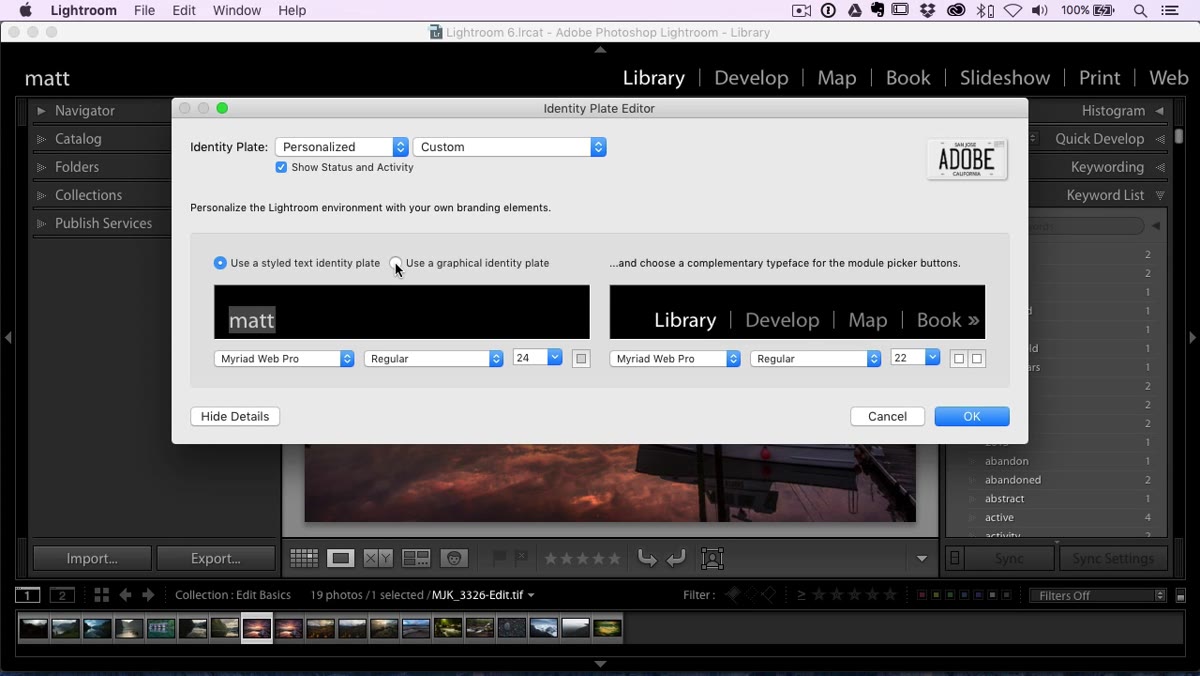1200x676 pixels.
Task: Uncheck Show Status and Activity
Action: [281, 167]
